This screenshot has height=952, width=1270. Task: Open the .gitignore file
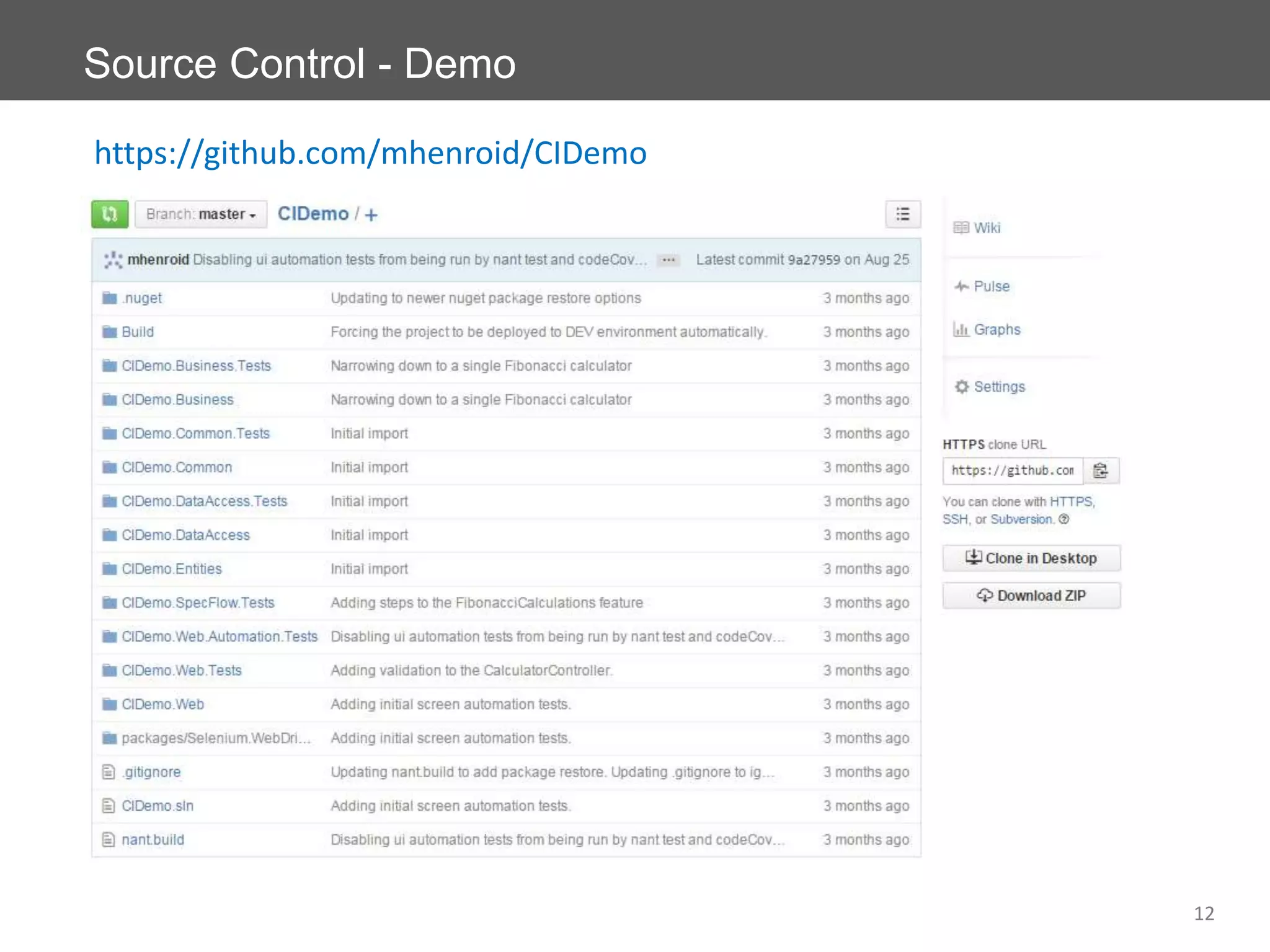[151, 772]
